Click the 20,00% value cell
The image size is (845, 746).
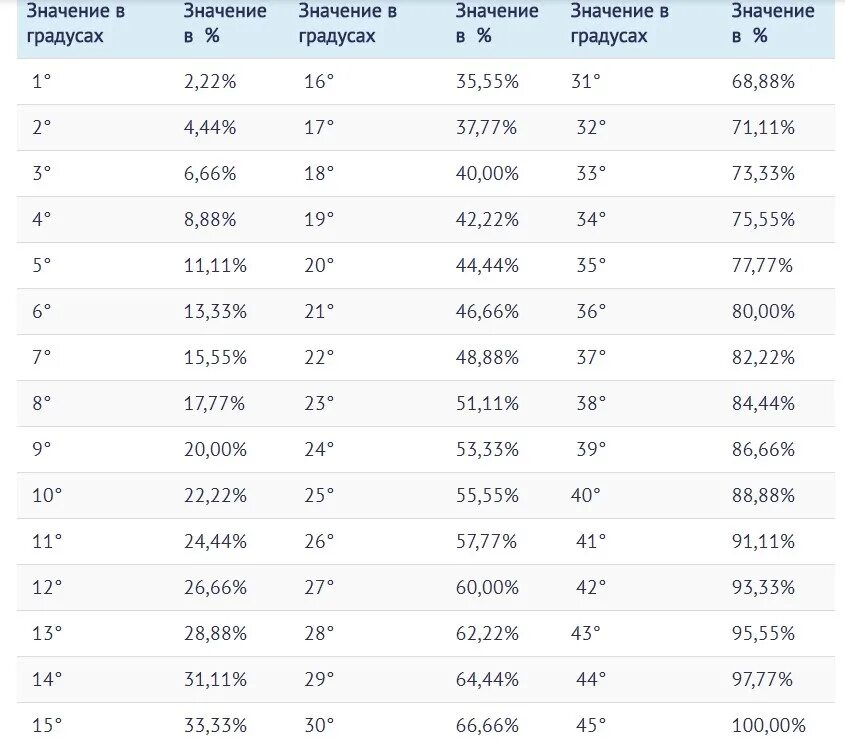(215, 449)
